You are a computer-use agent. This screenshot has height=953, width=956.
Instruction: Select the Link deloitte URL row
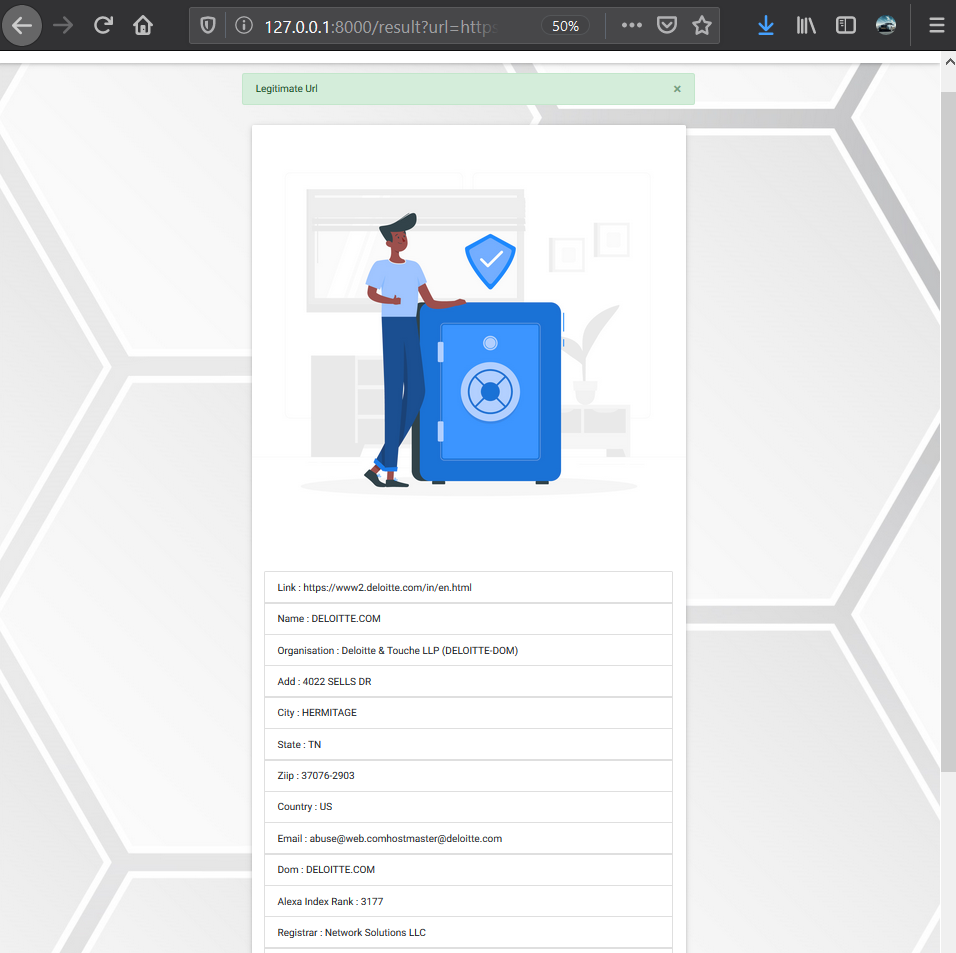[468, 587]
